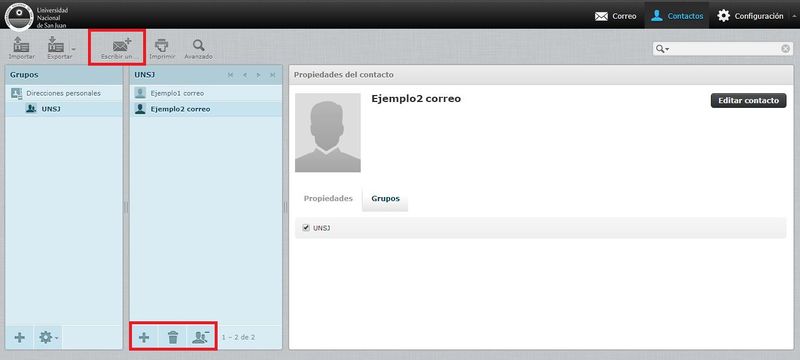Select contact Ejemplo2 correo in list
The image size is (800, 360).
coord(205,109)
